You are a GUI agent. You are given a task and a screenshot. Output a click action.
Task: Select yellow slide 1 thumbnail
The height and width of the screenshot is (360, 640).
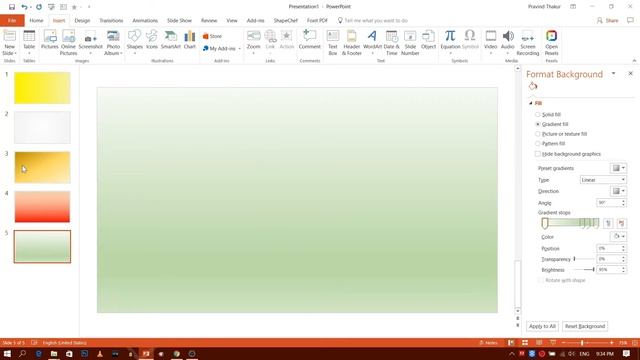[x=42, y=88]
